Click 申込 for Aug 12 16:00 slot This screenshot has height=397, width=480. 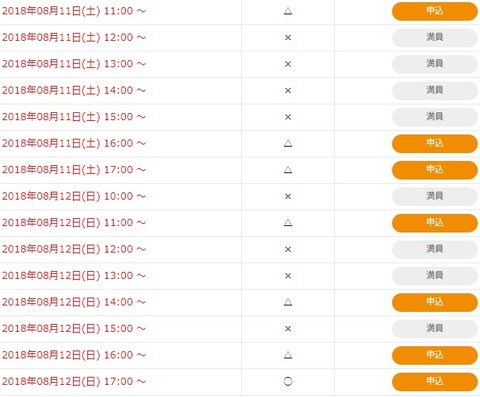[435, 355]
